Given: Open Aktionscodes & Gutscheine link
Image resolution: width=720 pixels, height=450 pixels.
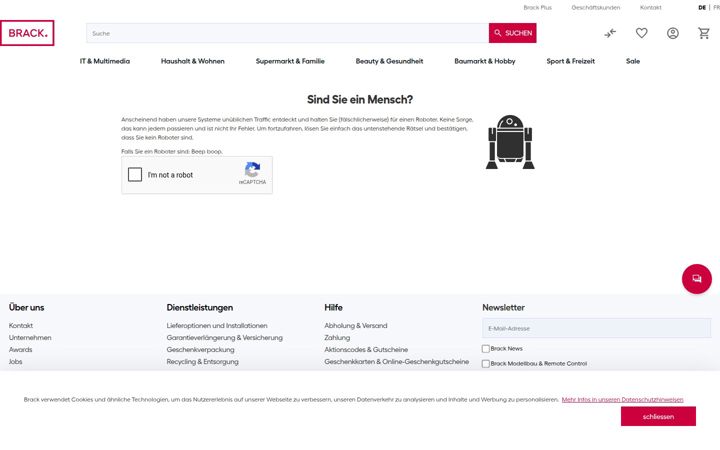Looking at the screenshot, I should [366, 349].
